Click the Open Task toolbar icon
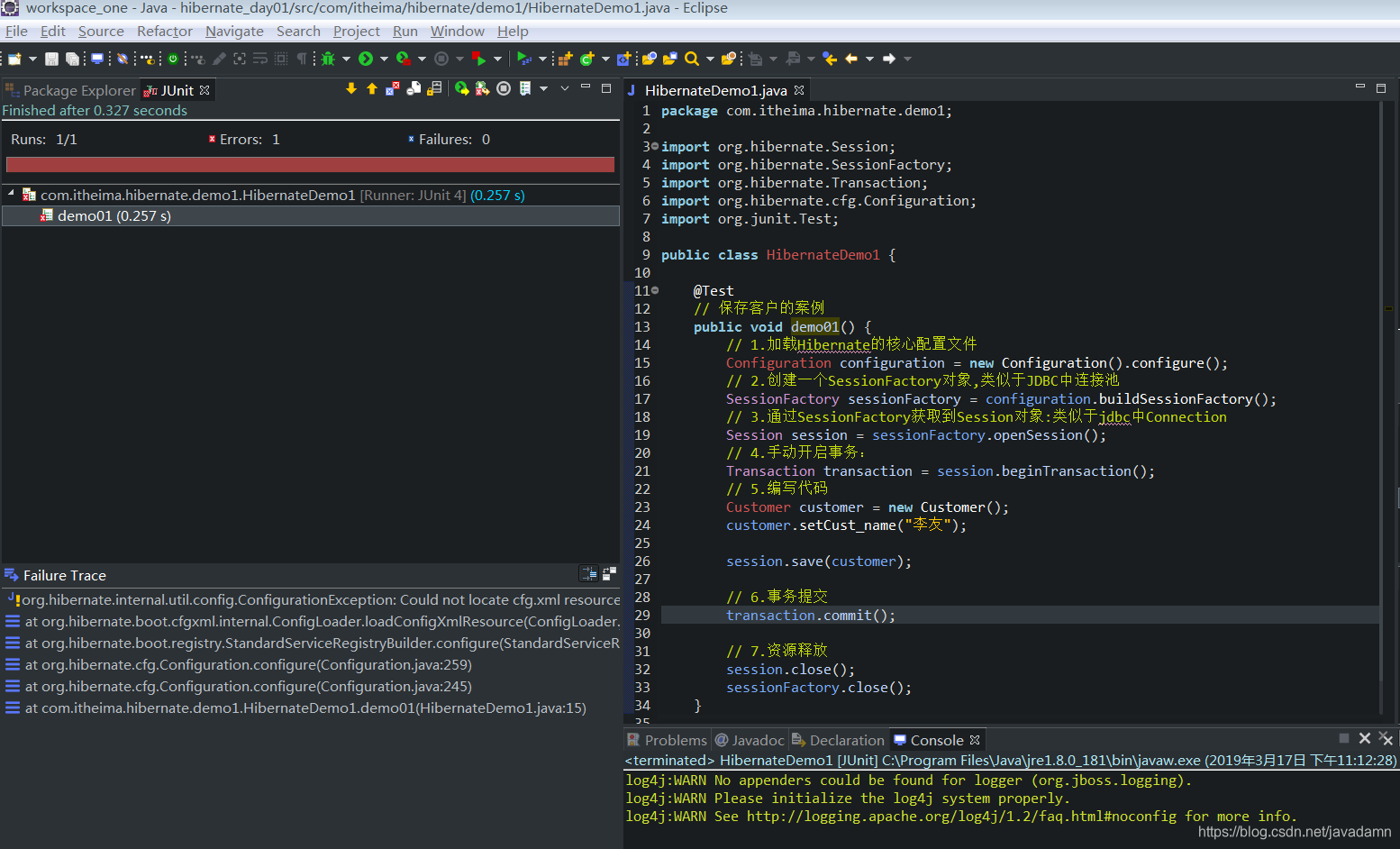 pyautogui.click(x=670, y=59)
